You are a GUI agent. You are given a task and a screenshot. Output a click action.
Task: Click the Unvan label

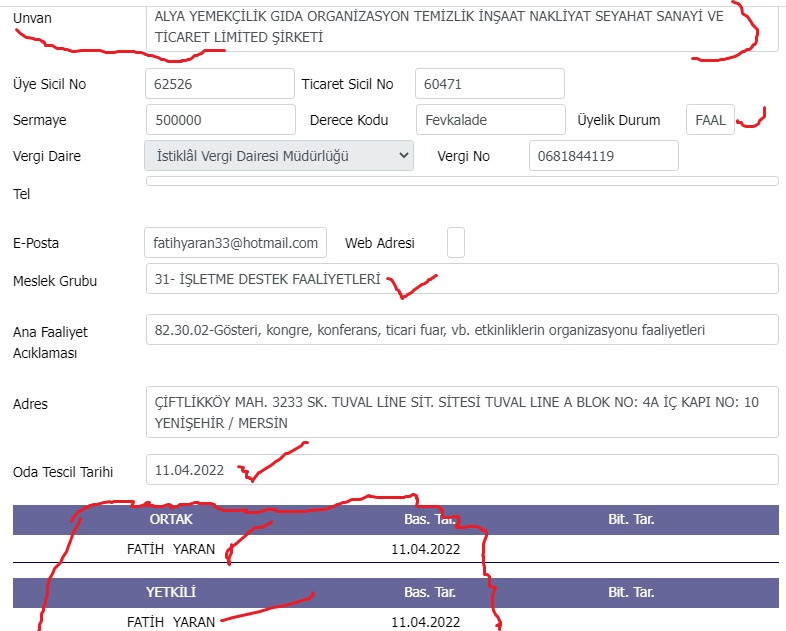pyautogui.click(x=32, y=18)
